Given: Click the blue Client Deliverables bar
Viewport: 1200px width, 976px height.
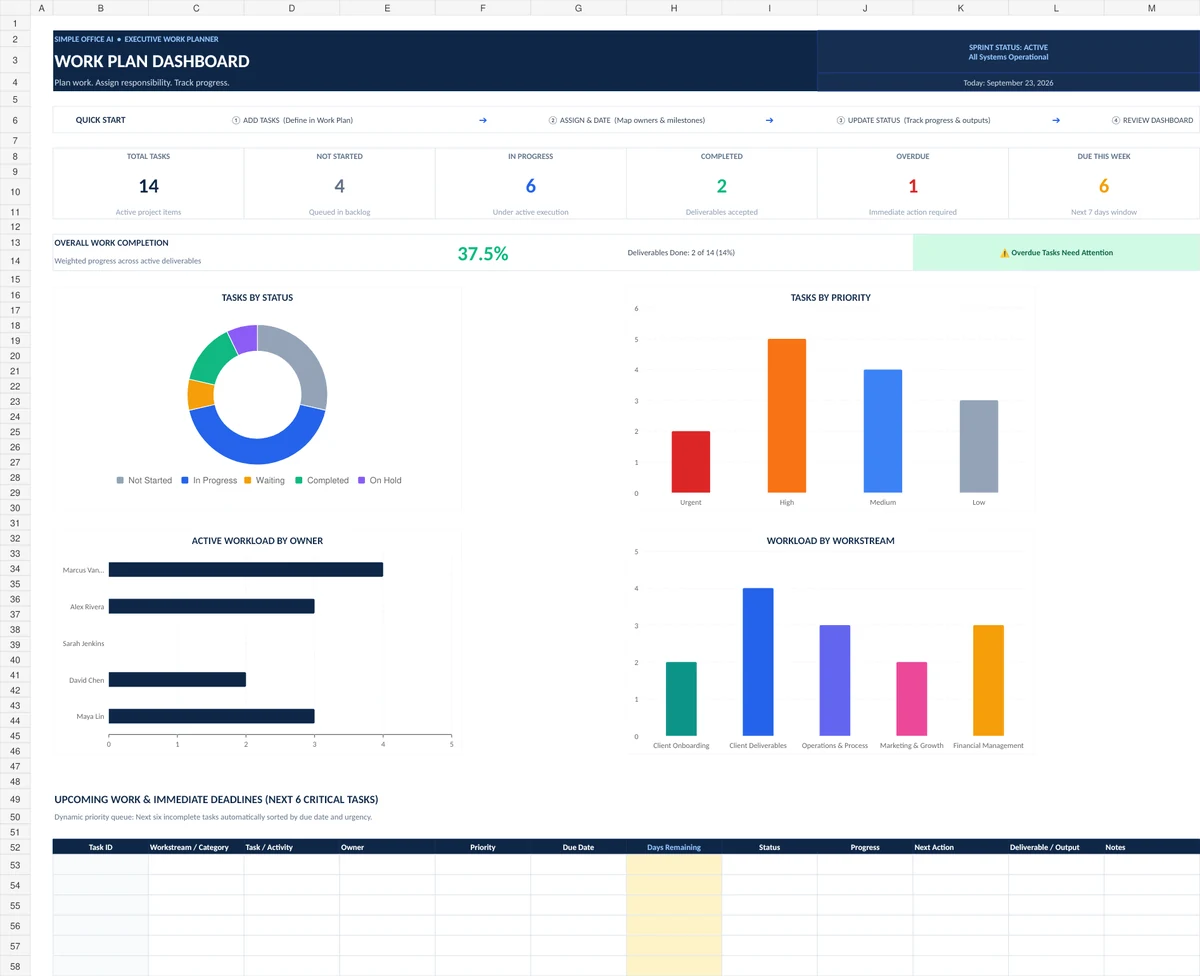Looking at the screenshot, I should click(x=758, y=662).
